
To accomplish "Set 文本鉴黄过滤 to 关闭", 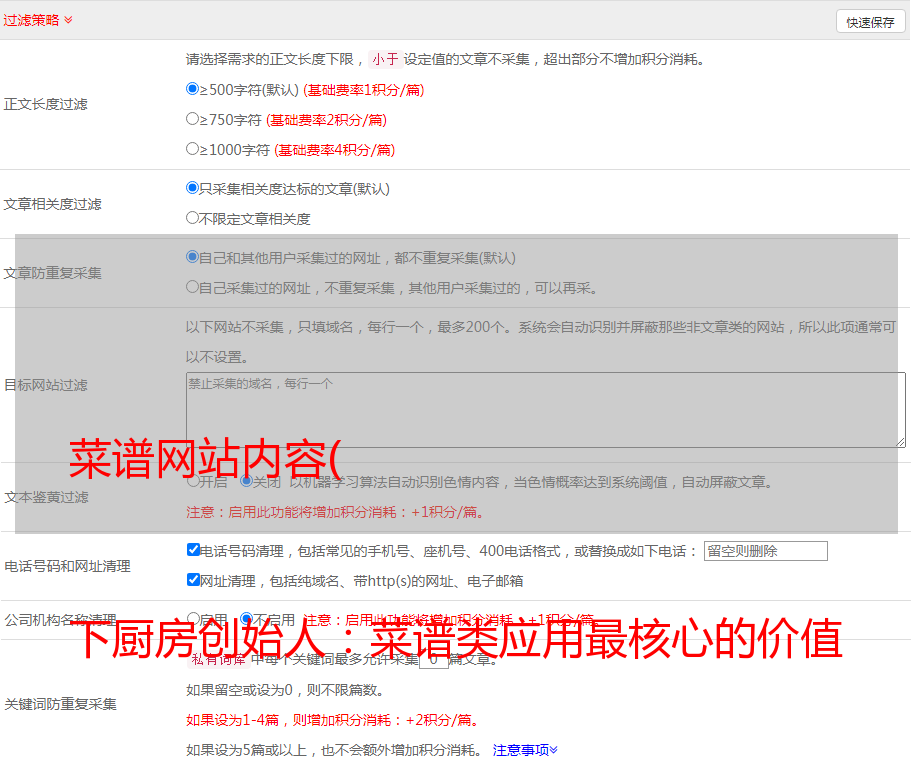I will [246, 481].
